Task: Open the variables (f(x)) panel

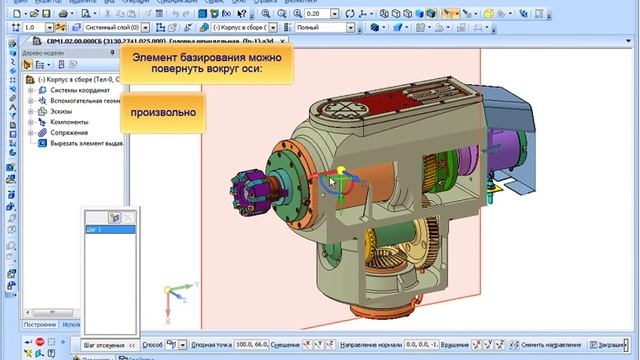Action: (227, 13)
